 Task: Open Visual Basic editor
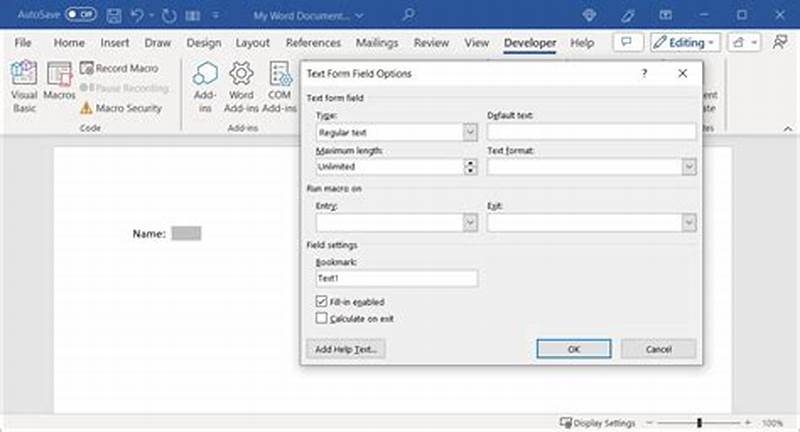tap(23, 87)
